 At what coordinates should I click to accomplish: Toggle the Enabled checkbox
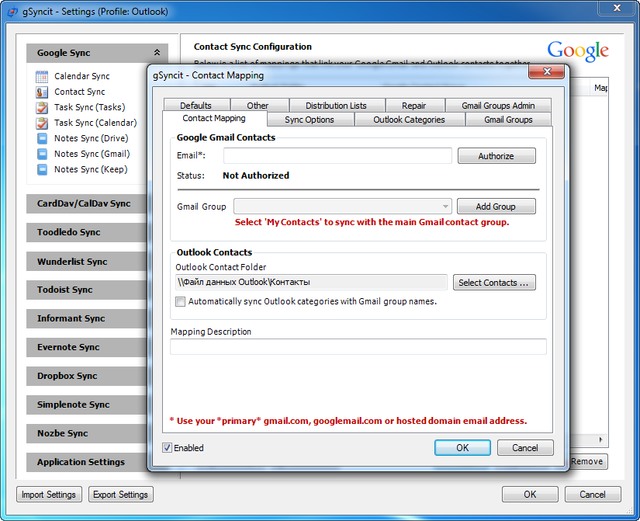click(x=168, y=448)
